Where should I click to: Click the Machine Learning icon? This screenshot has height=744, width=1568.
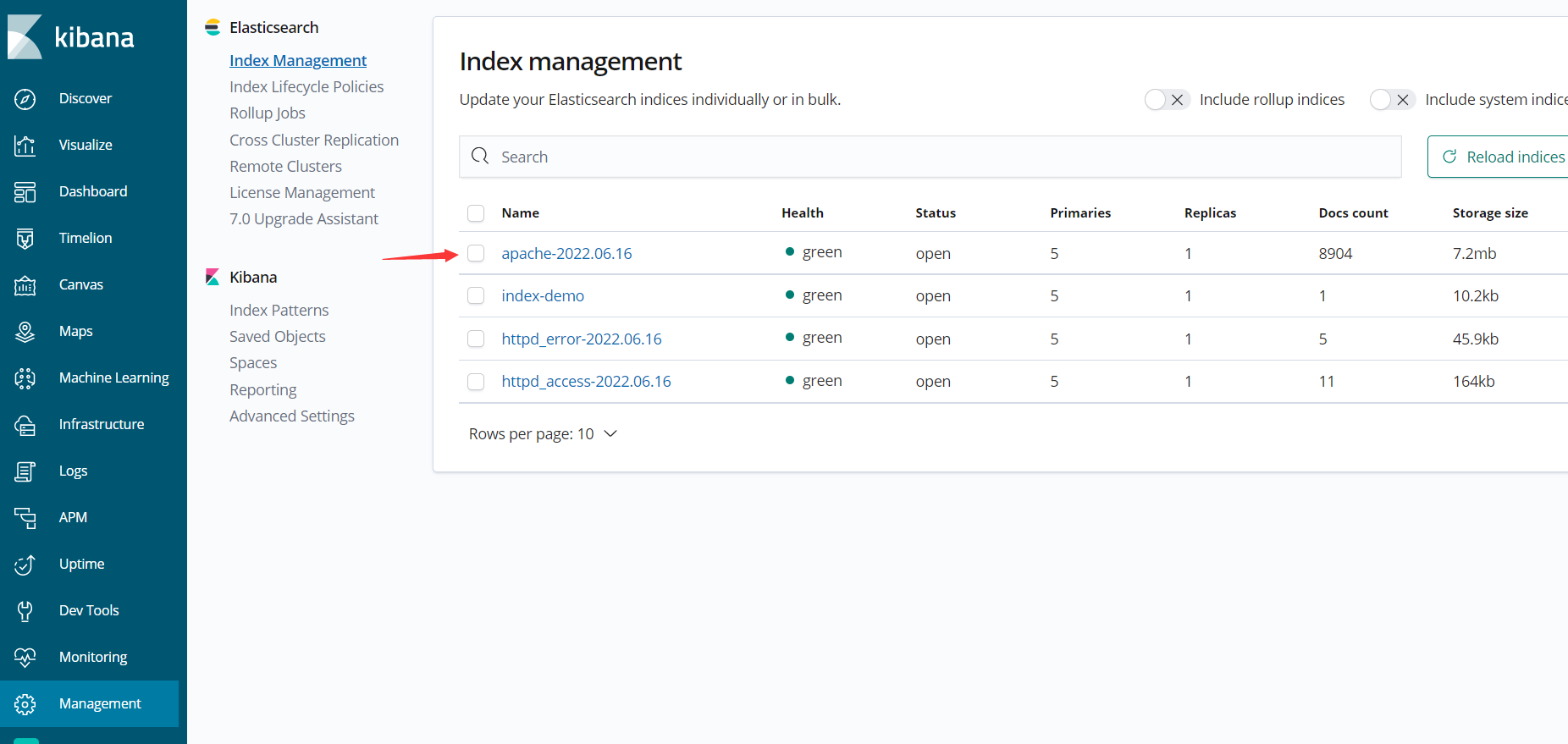click(x=25, y=378)
